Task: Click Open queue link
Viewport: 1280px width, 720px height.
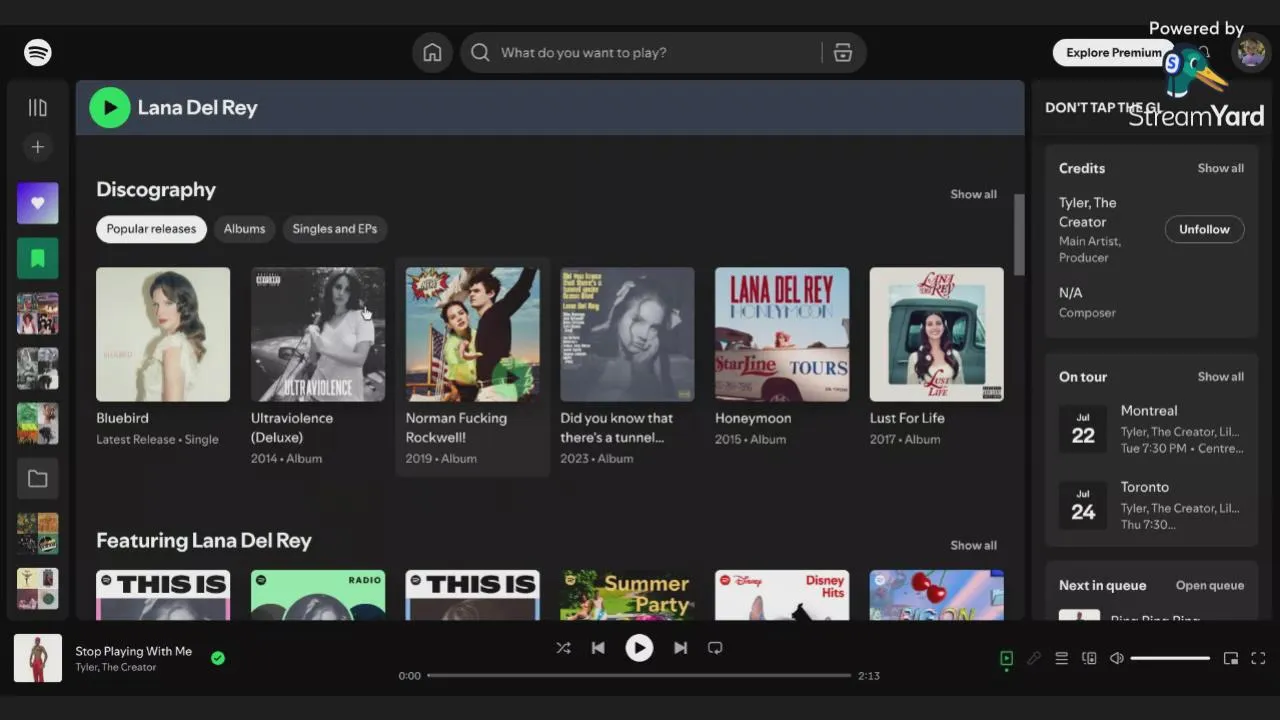Action: [1210, 585]
